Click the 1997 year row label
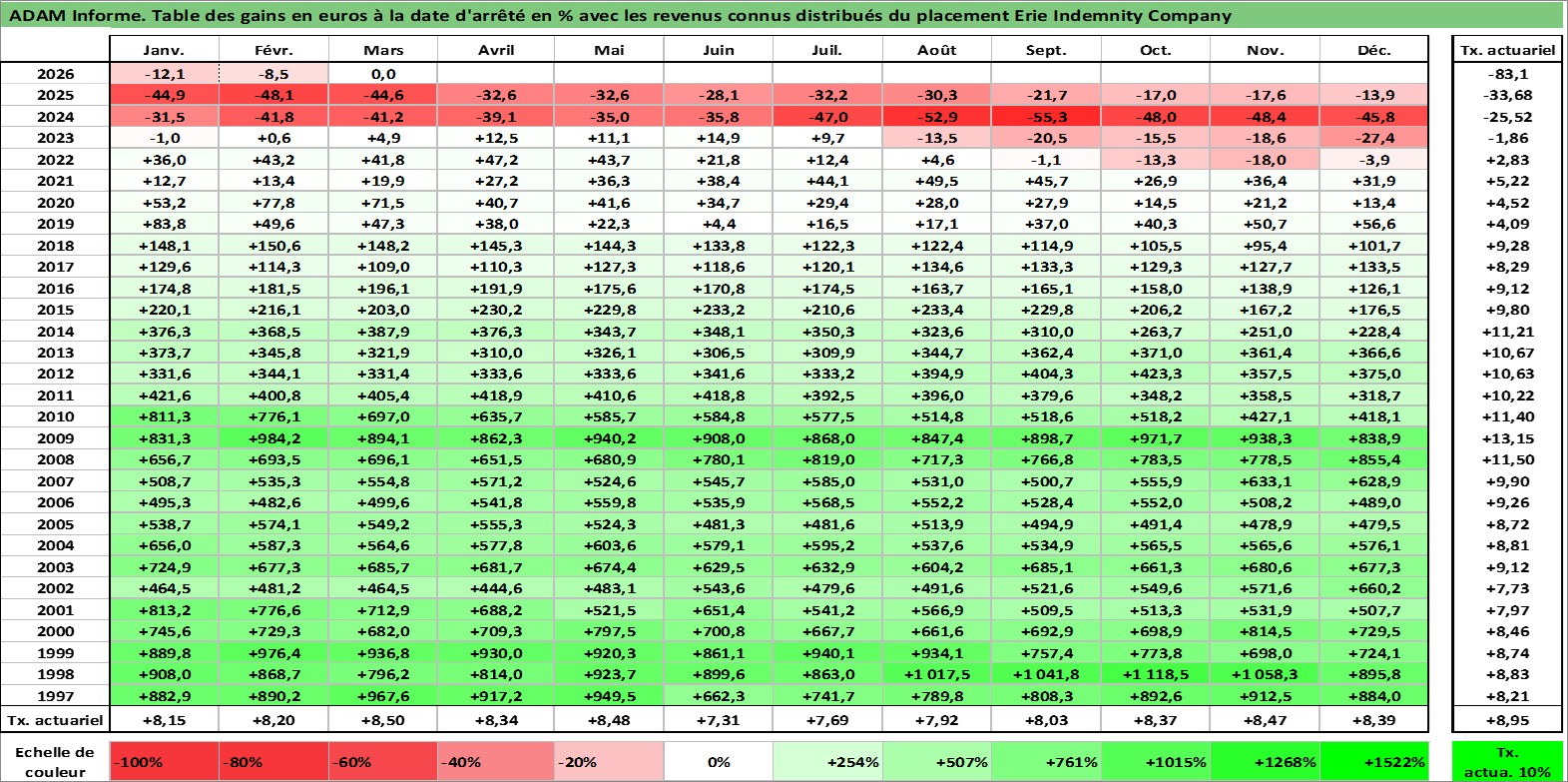The height and width of the screenshot is (782, 1568). coord(55,696)
